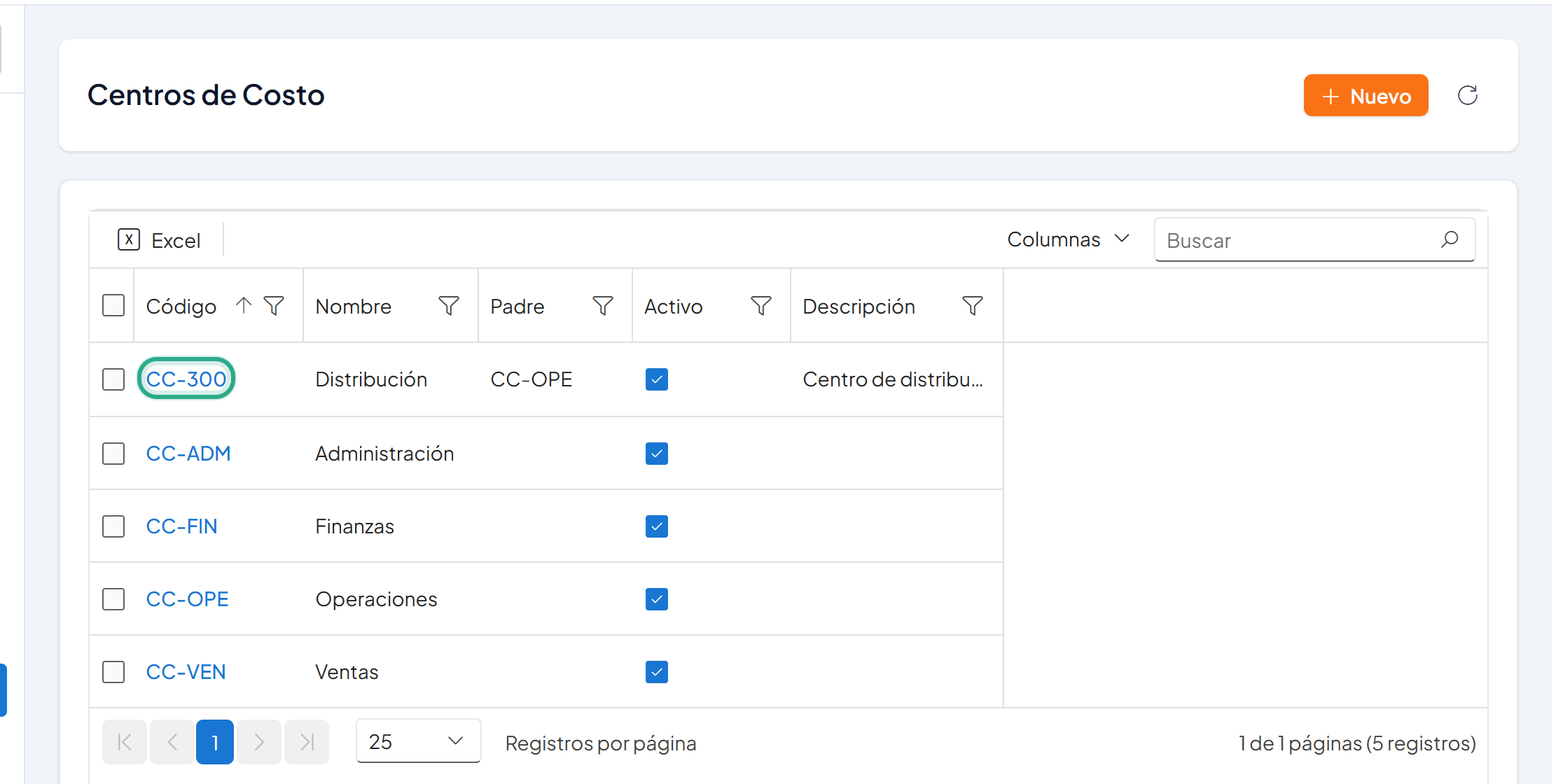Screen dimensions: 1563x784
Task: Open the Padre column filter
Action: click(x=603, y=306)
